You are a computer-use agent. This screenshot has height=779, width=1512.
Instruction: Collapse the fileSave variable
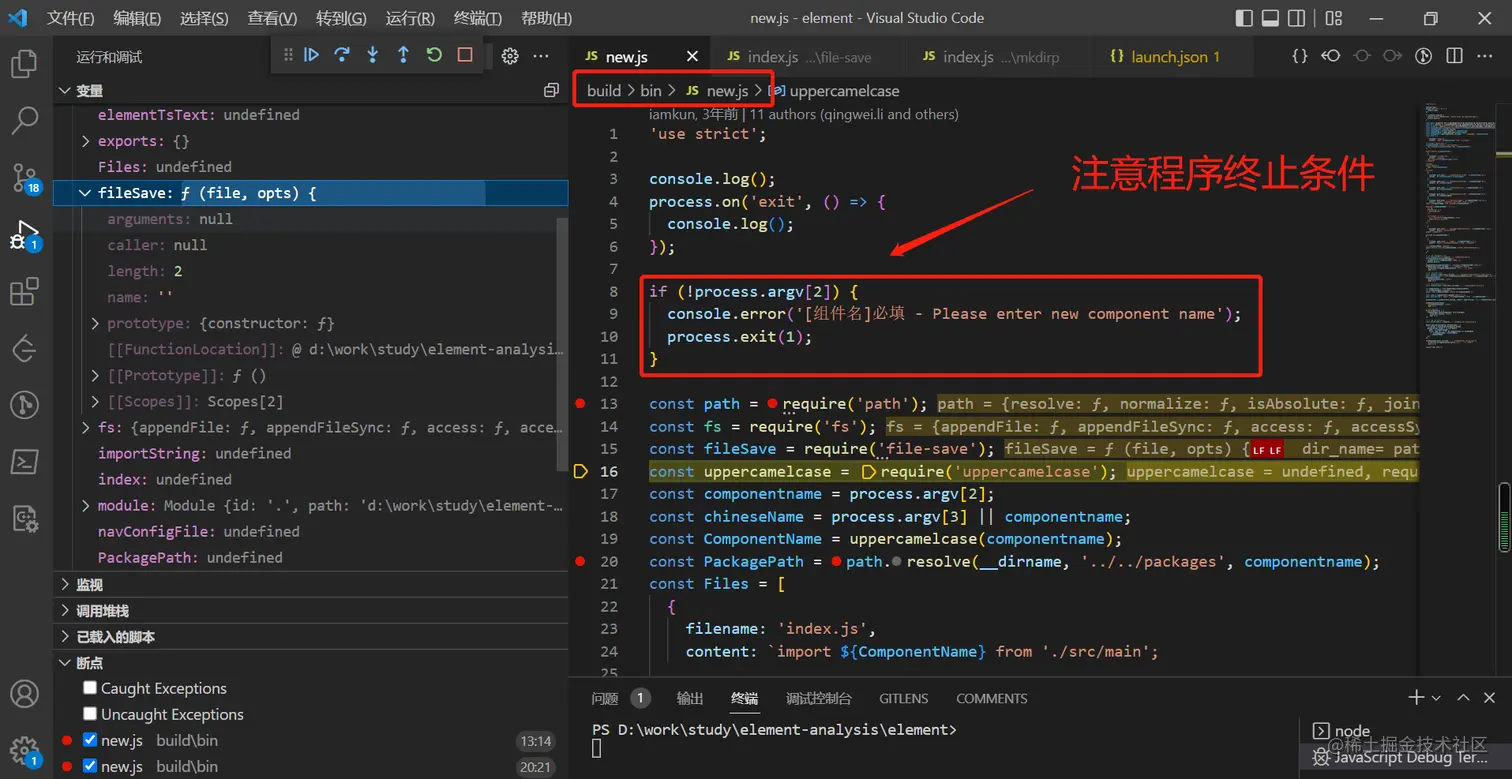[x=87, y=193]
